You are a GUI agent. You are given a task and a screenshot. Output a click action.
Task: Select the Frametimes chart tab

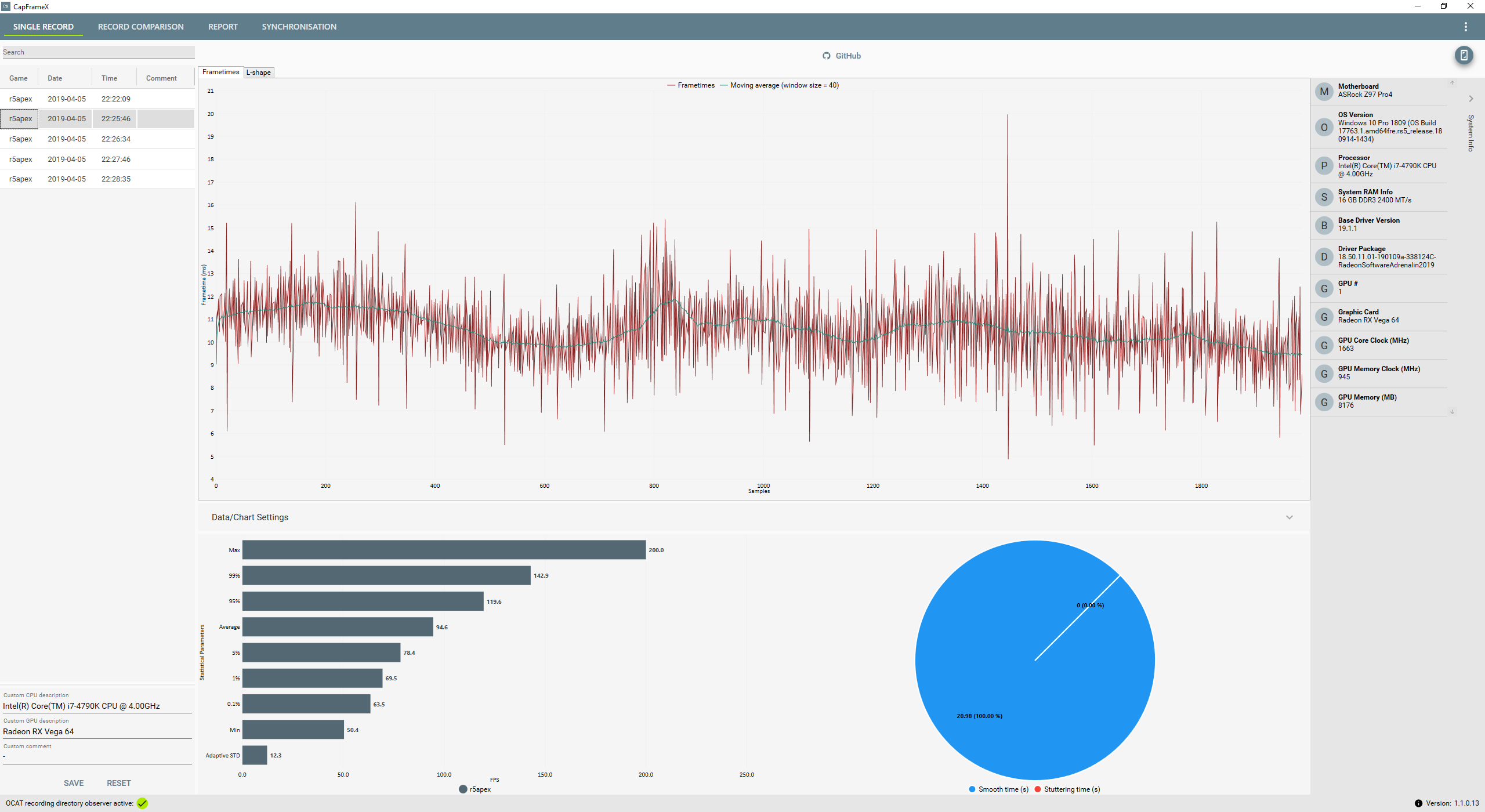tap(220, 72)
